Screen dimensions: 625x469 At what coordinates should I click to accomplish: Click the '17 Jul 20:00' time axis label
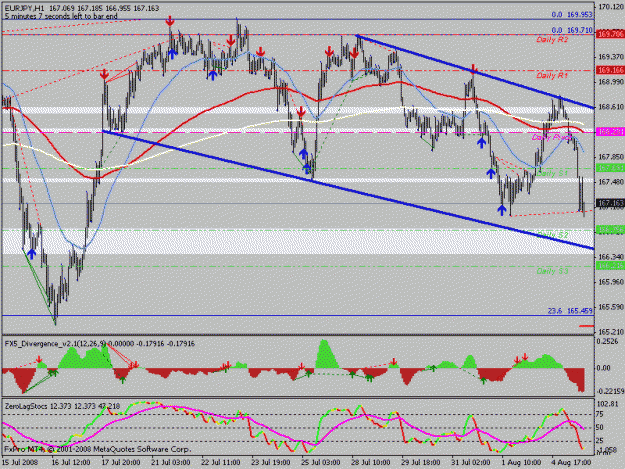click(x=121, y=463)
